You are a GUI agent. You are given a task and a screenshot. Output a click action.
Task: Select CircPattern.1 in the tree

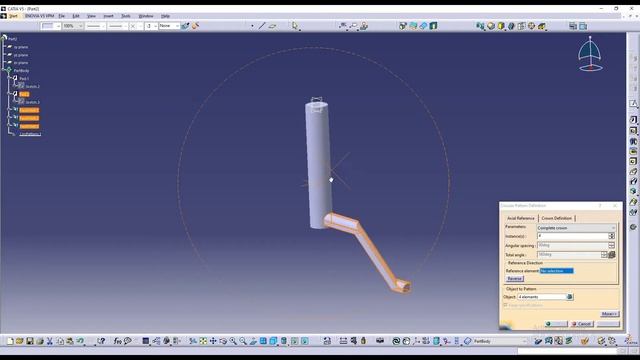tap(30, 133)
